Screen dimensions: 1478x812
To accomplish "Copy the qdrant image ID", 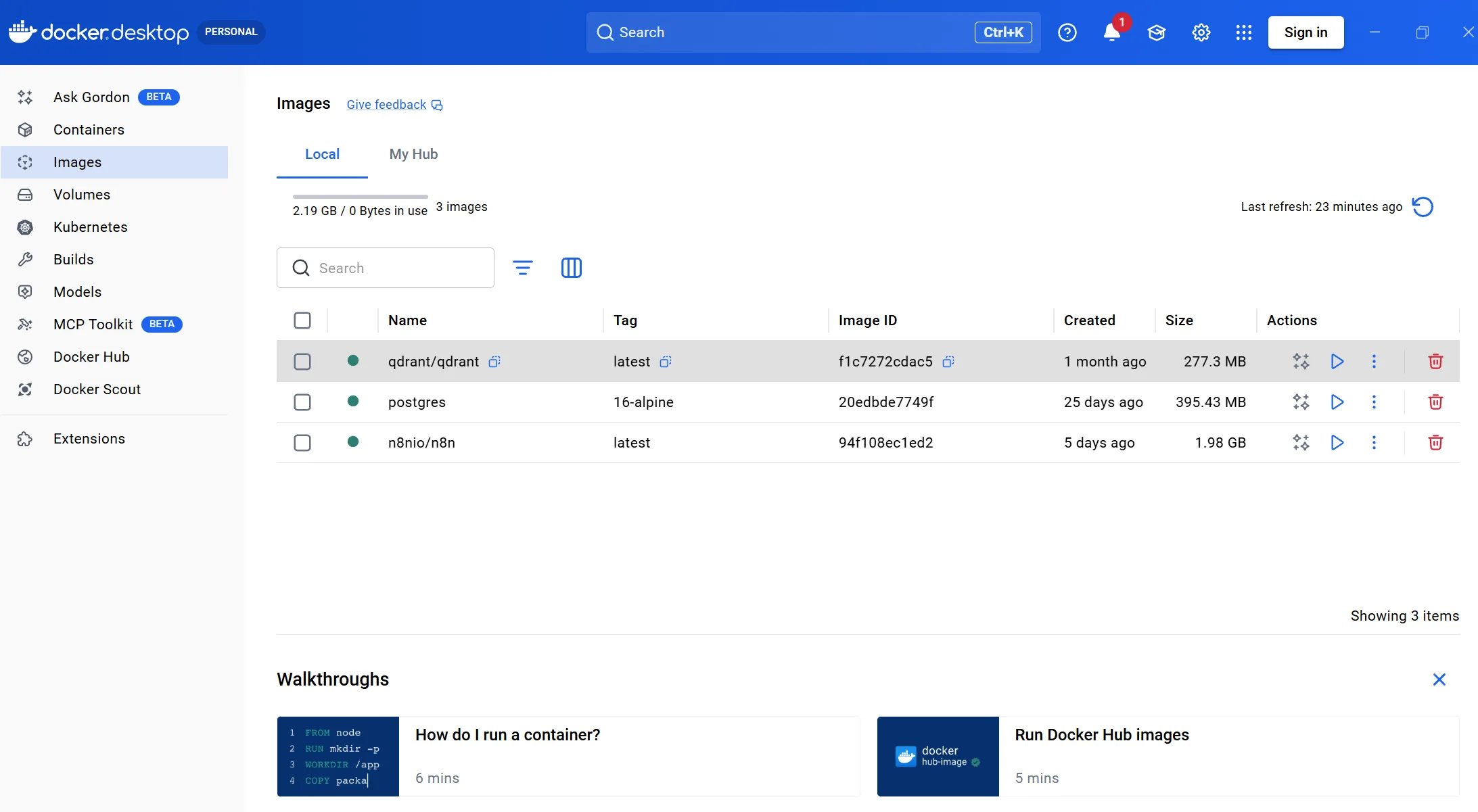I will 948,362.
